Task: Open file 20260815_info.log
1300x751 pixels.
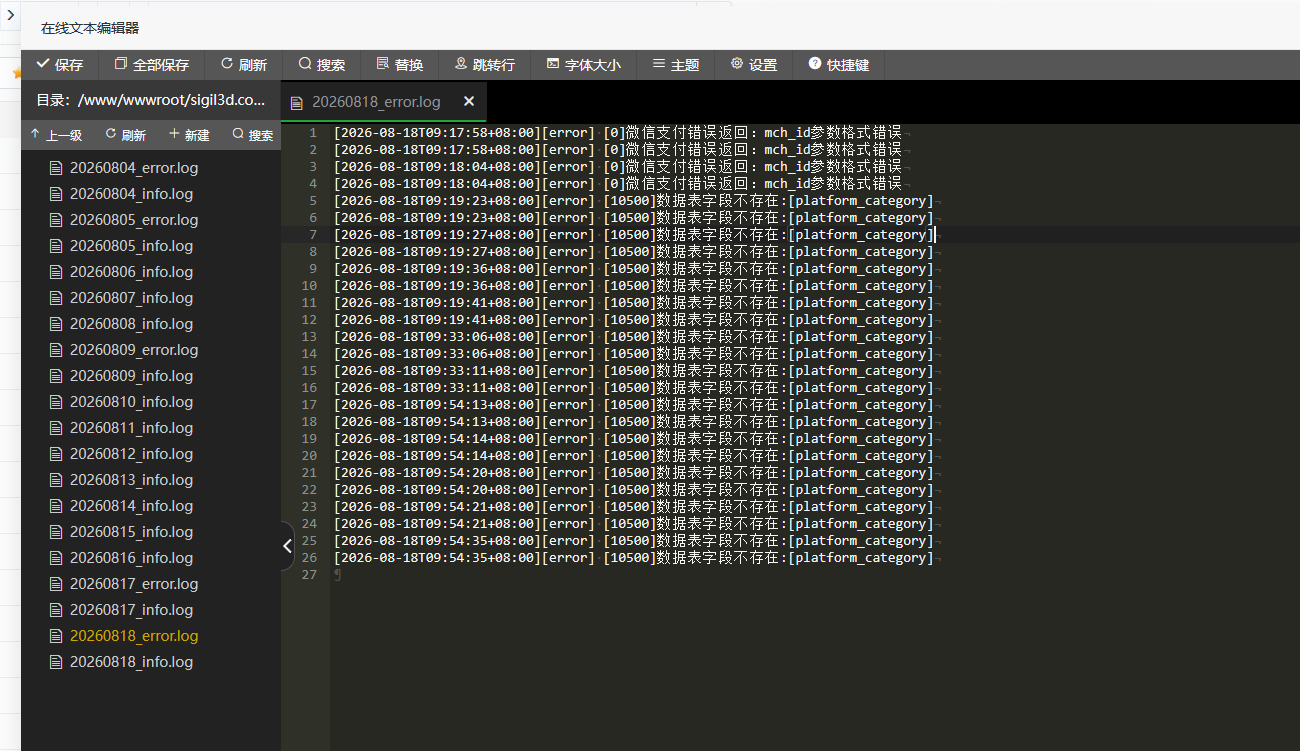Action: pos(131,532)
